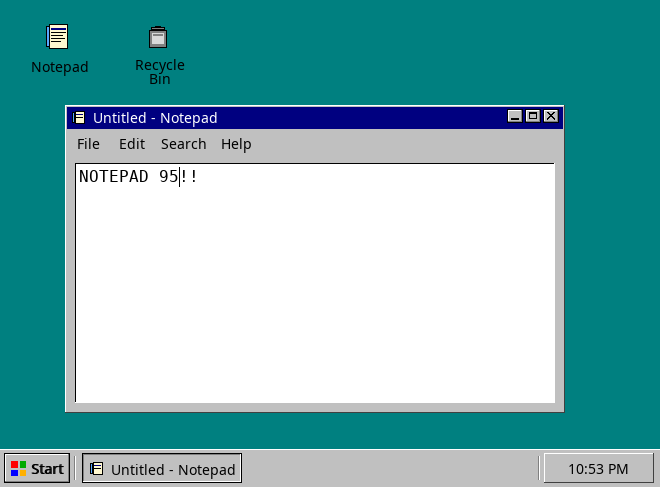Click the Untitled - Notepad title bar
The height and width of the screenshot is (487, 660).
click(x=315, y=117)
